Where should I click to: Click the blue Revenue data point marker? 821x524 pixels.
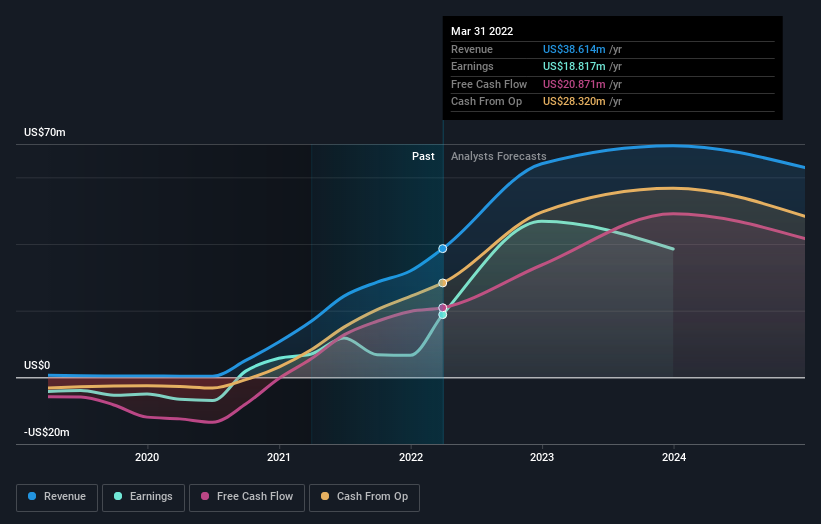pyautogui.click(x=442, y=249)
